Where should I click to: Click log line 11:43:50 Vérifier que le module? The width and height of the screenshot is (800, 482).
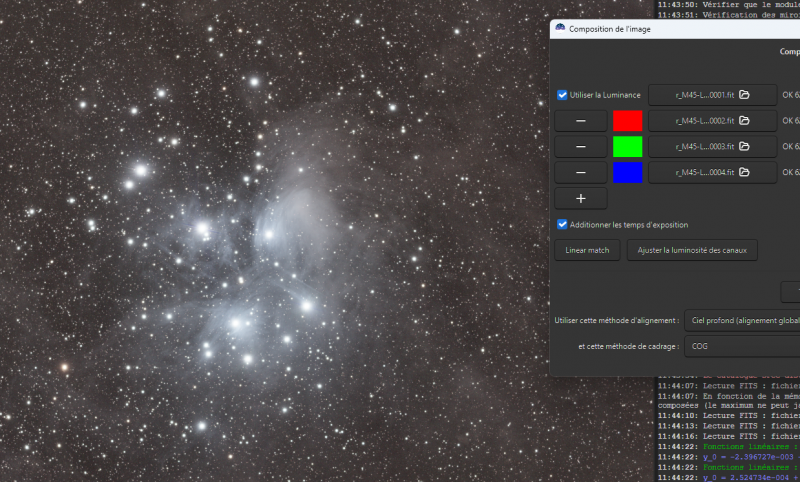[729, 5]
